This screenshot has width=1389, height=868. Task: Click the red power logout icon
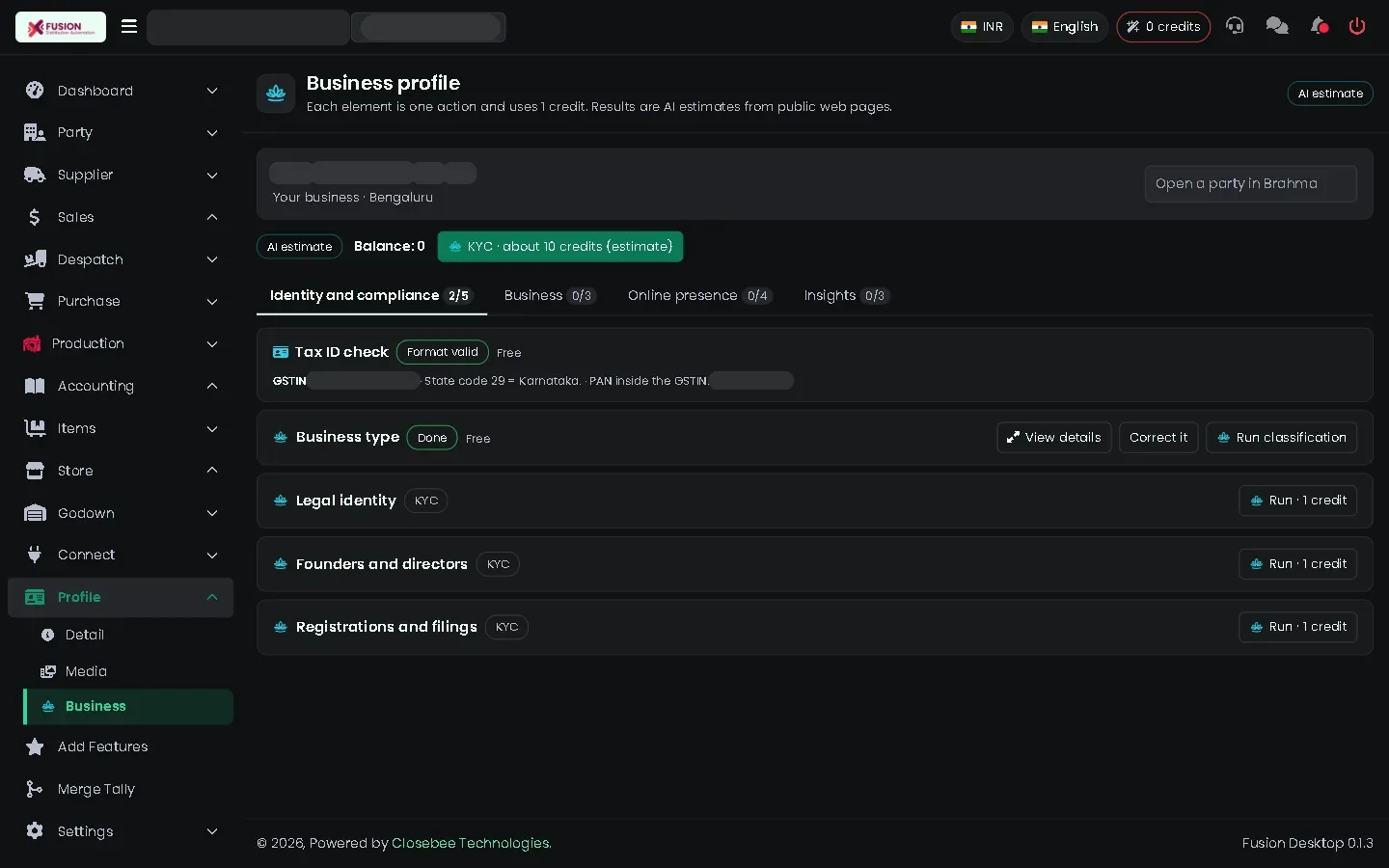point(1357,26)
